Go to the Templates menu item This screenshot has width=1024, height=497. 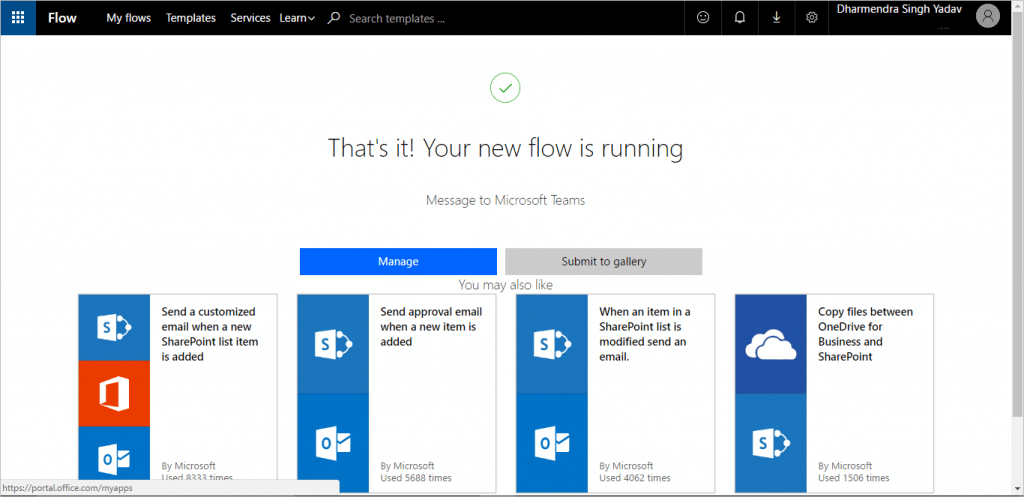pos(190,18)
